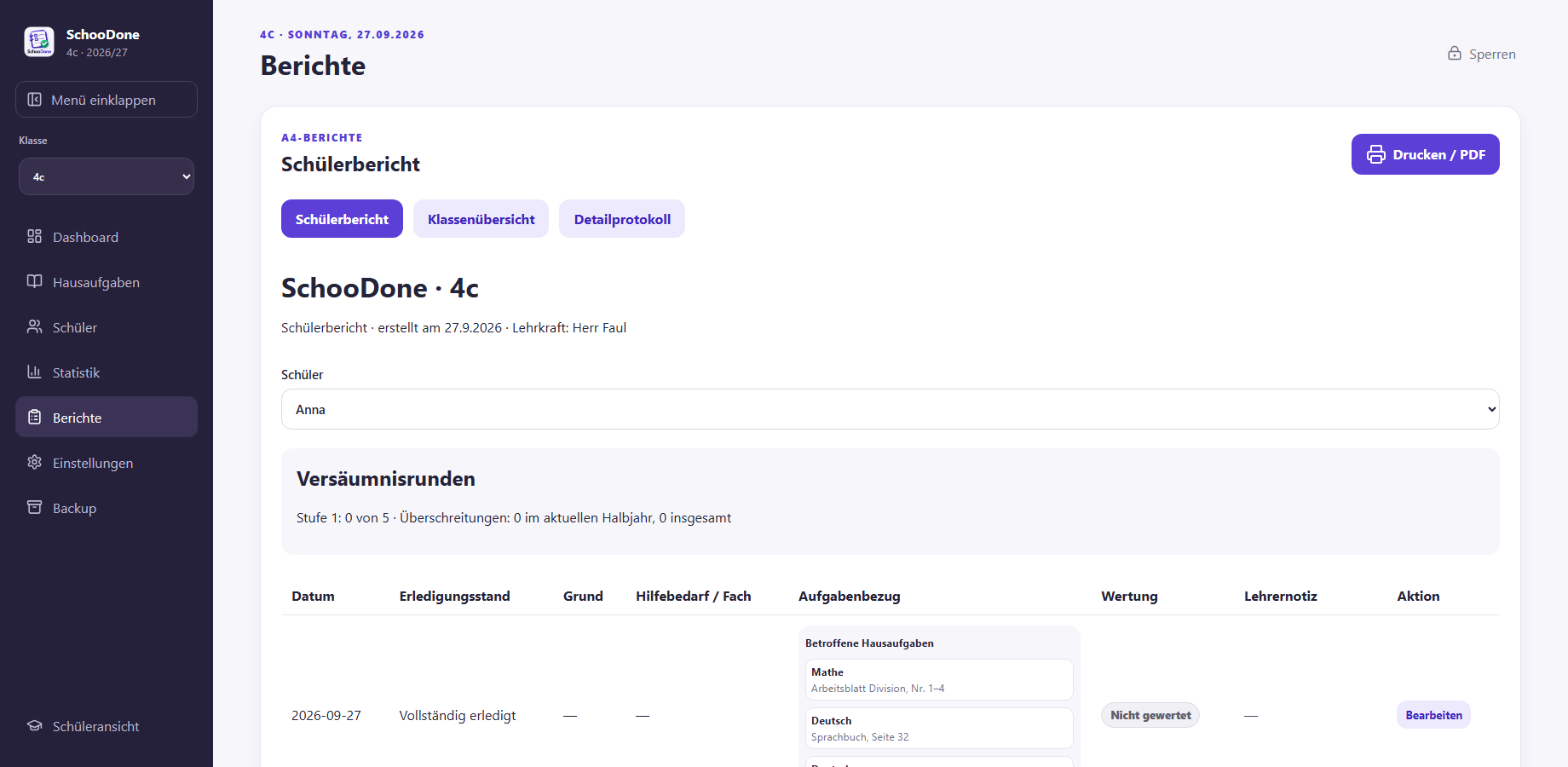This screenshot has height=767, width=1568.
Task: Click the Versäumnisrunden heading
Action: [x=386, y=479]
